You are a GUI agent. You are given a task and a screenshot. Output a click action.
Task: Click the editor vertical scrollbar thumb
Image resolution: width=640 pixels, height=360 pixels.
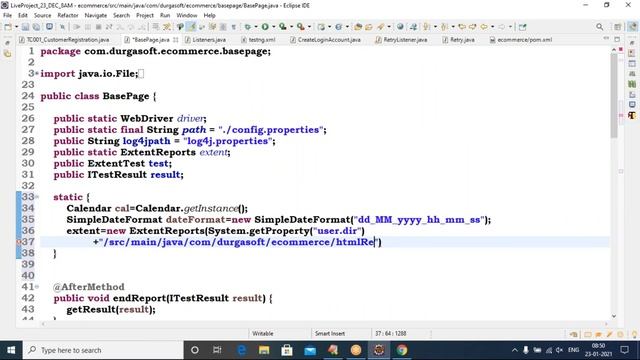point(614,96)
